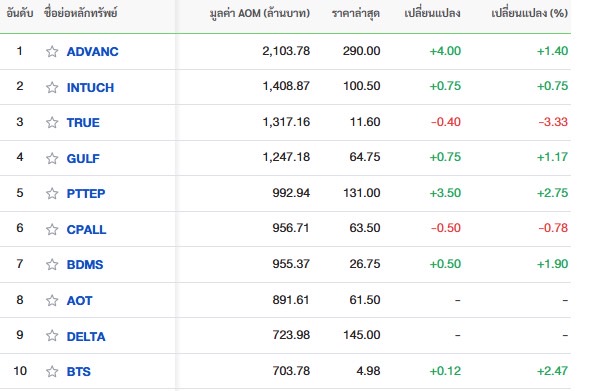Star the AOT stock row
The height and width of the screenshot is (391, 589).
(x=52, y=300)
